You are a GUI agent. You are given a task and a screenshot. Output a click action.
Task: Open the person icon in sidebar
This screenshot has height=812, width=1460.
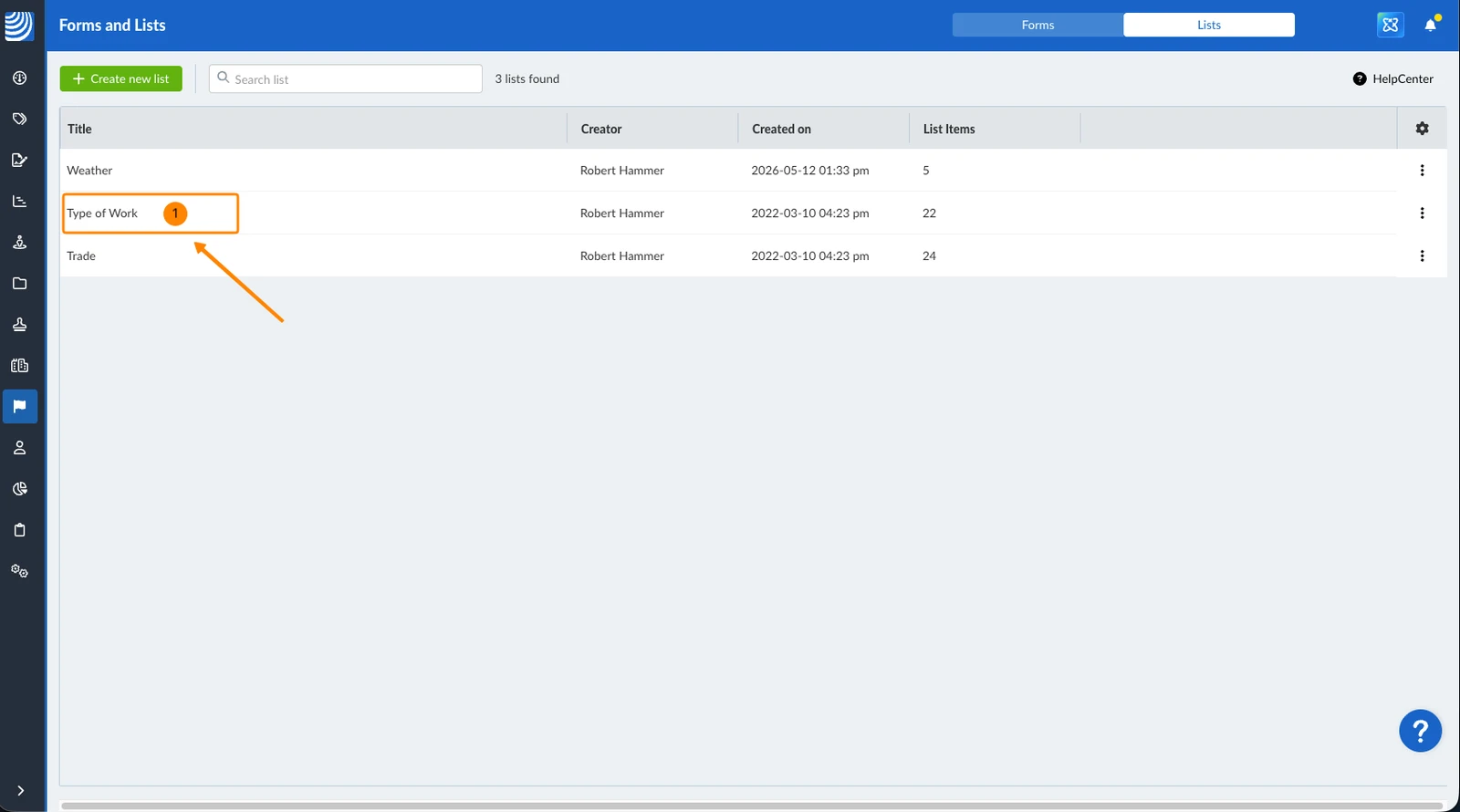tap(19, 448)
